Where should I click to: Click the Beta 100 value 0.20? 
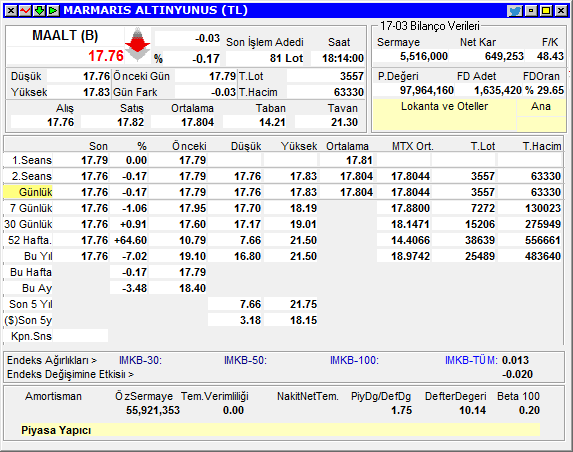[x=529, y=410]
